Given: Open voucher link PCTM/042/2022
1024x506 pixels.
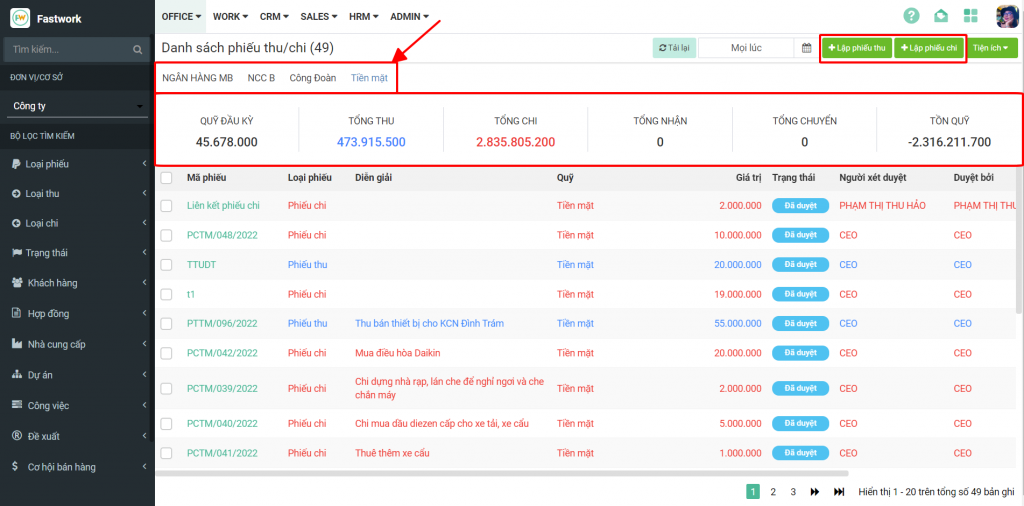Looking at the screenshot, I should point(222,353).
